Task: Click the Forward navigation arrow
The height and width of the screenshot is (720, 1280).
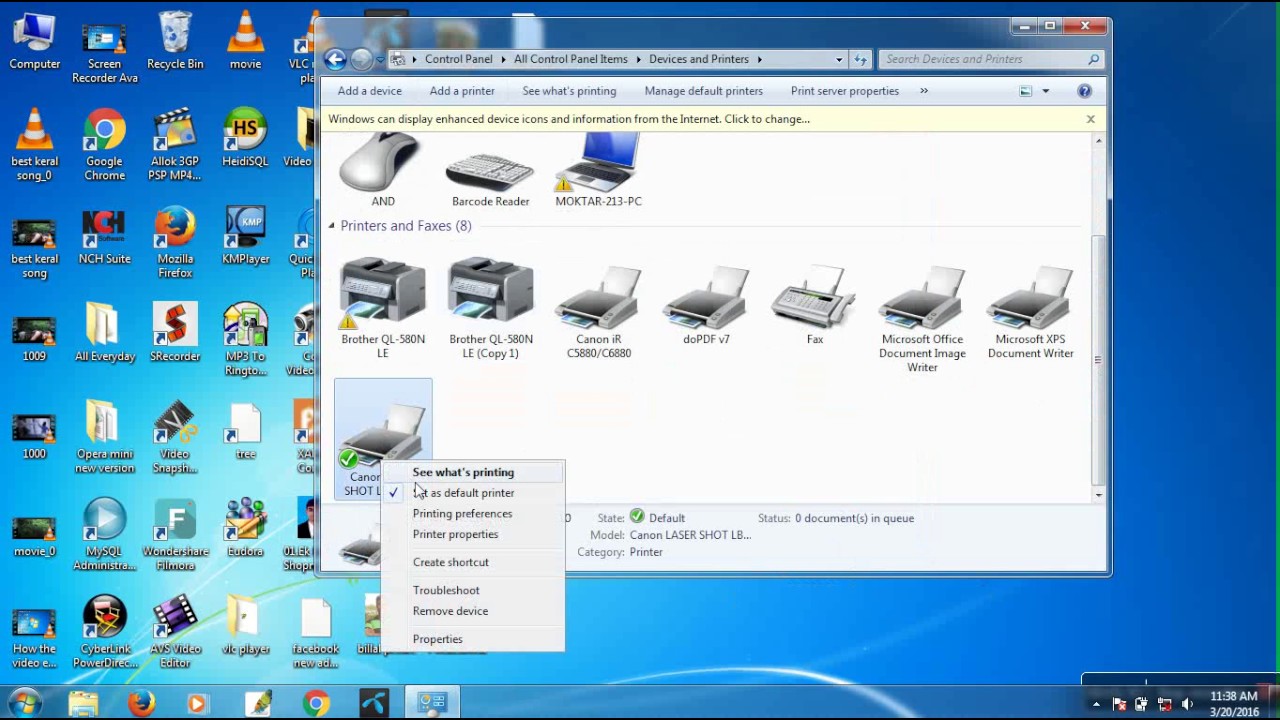Action: coord(362,59)
